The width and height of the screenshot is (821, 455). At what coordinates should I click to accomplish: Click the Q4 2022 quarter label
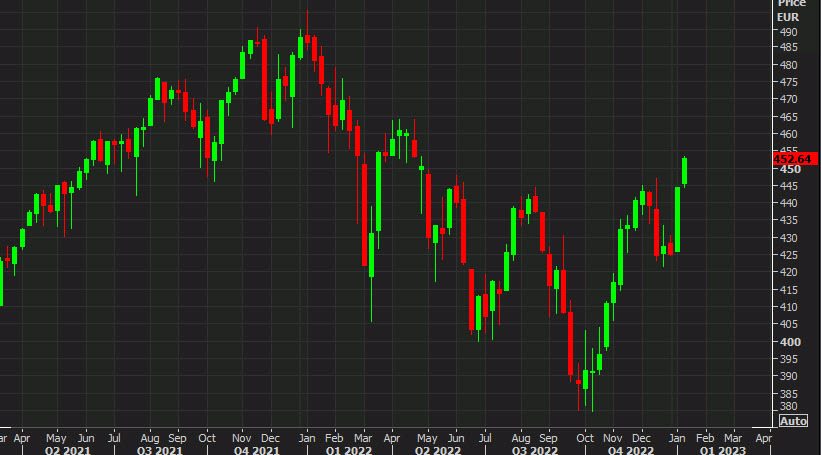coord(630,450)
